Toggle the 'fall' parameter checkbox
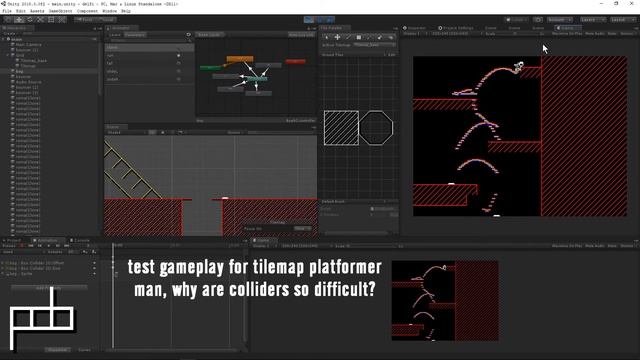This screenshot has height=360, width=640. click(178, 63)
